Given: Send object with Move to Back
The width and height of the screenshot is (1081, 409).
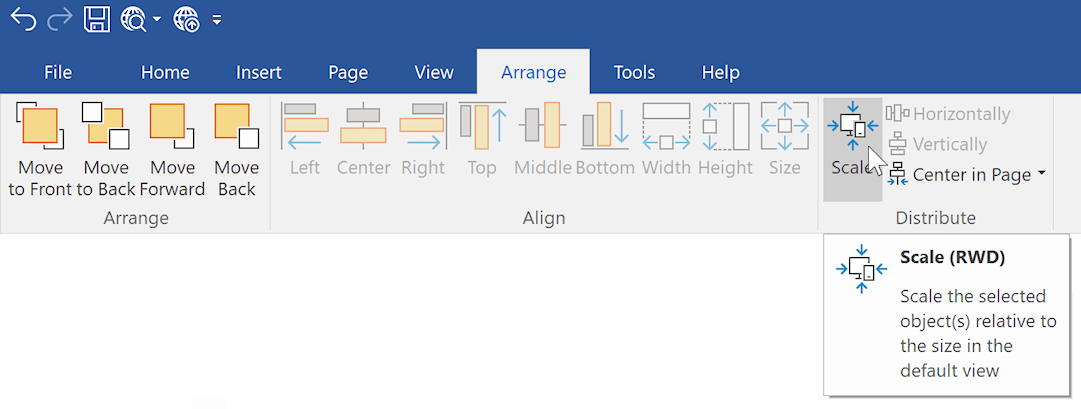Looking at the screenshot, I should pyautogui.click(x=105, y=127).
